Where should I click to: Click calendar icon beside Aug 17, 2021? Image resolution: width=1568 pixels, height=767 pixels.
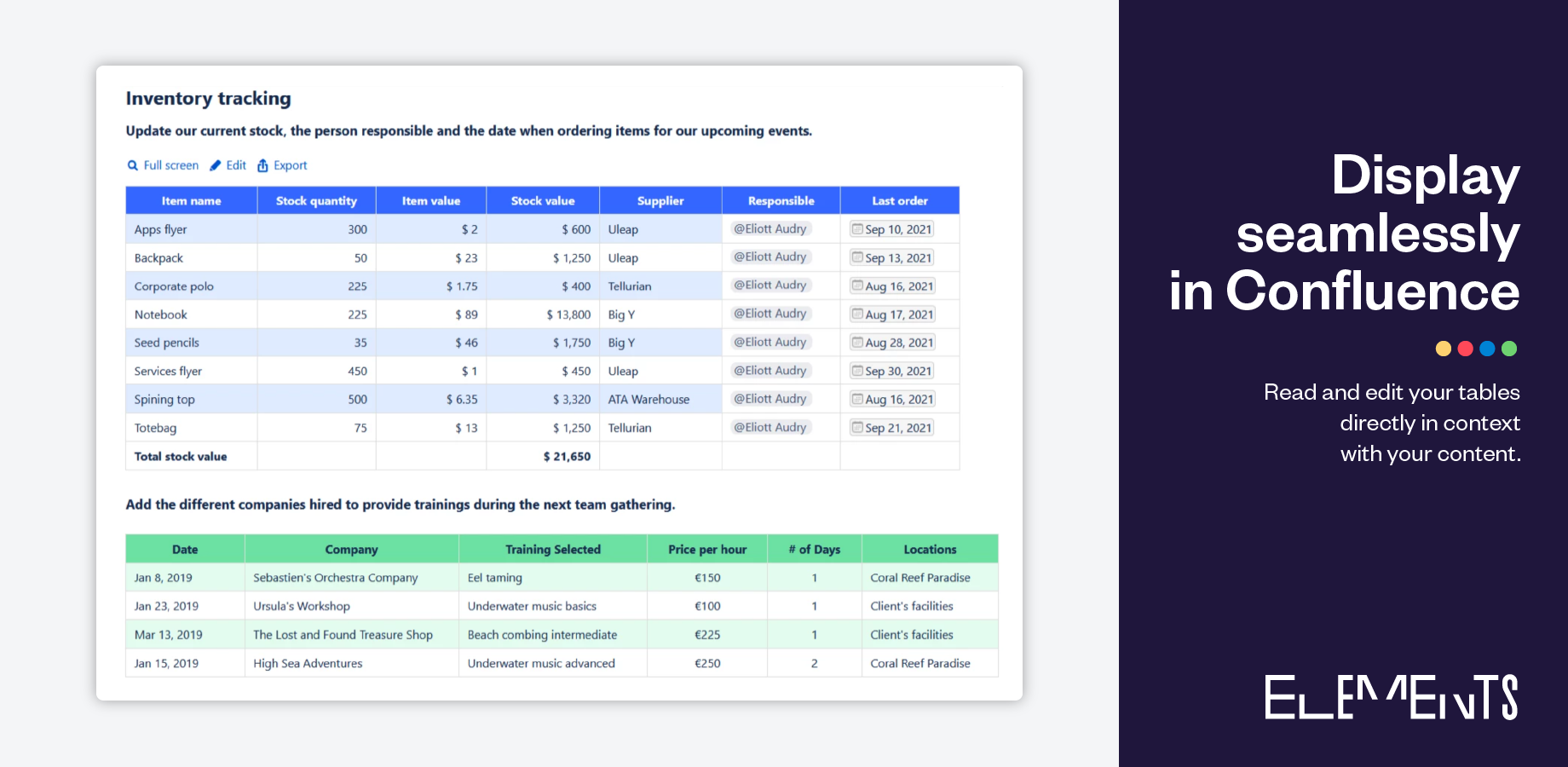click(x=857, y=314)
